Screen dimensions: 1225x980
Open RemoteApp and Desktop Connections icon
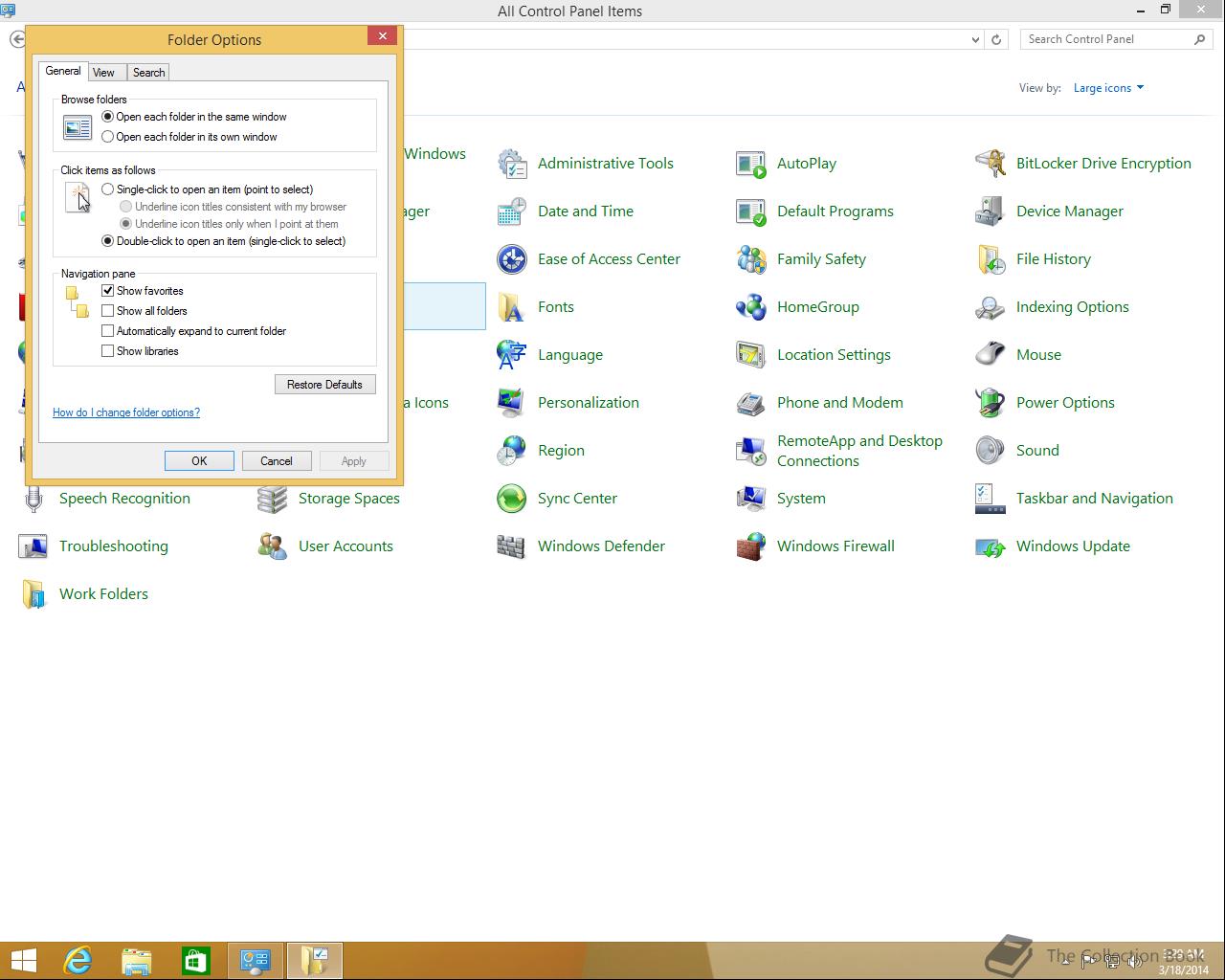(751, 451)
